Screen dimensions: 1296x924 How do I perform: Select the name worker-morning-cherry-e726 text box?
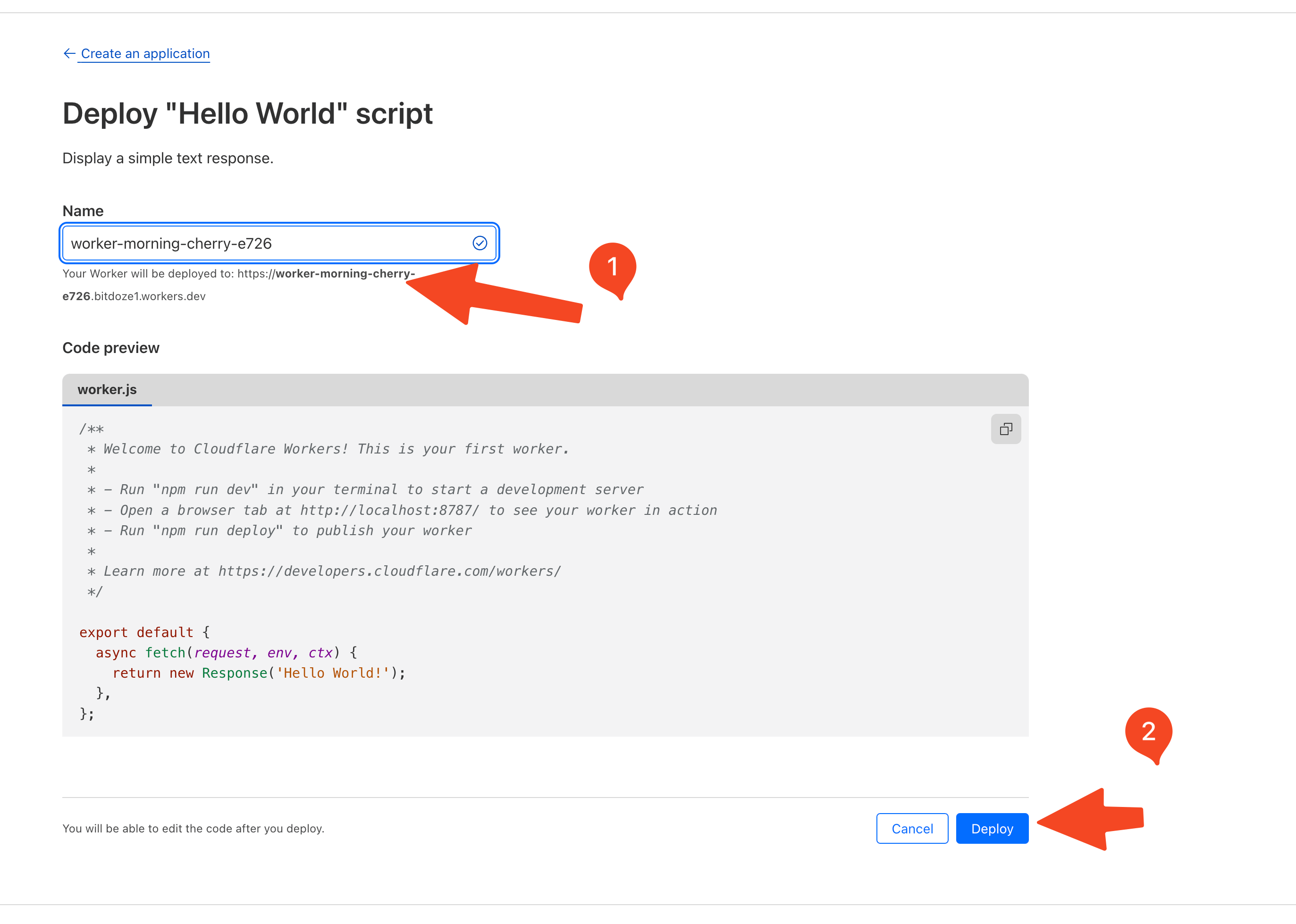coord(256,243)
